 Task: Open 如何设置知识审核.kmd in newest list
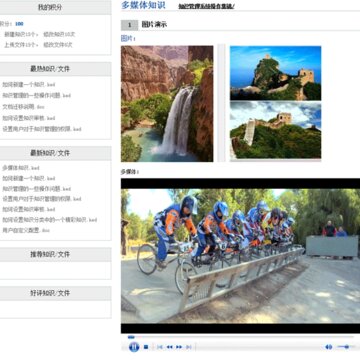(29, 209)
